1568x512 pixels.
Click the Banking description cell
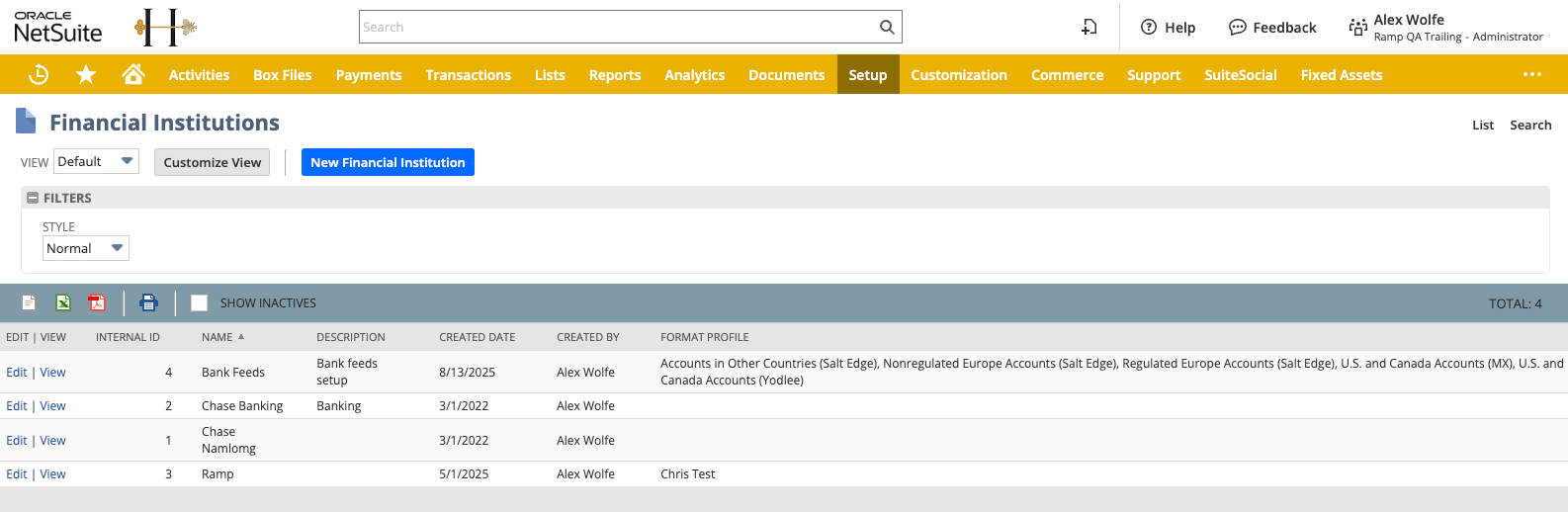tap(339, 406)
